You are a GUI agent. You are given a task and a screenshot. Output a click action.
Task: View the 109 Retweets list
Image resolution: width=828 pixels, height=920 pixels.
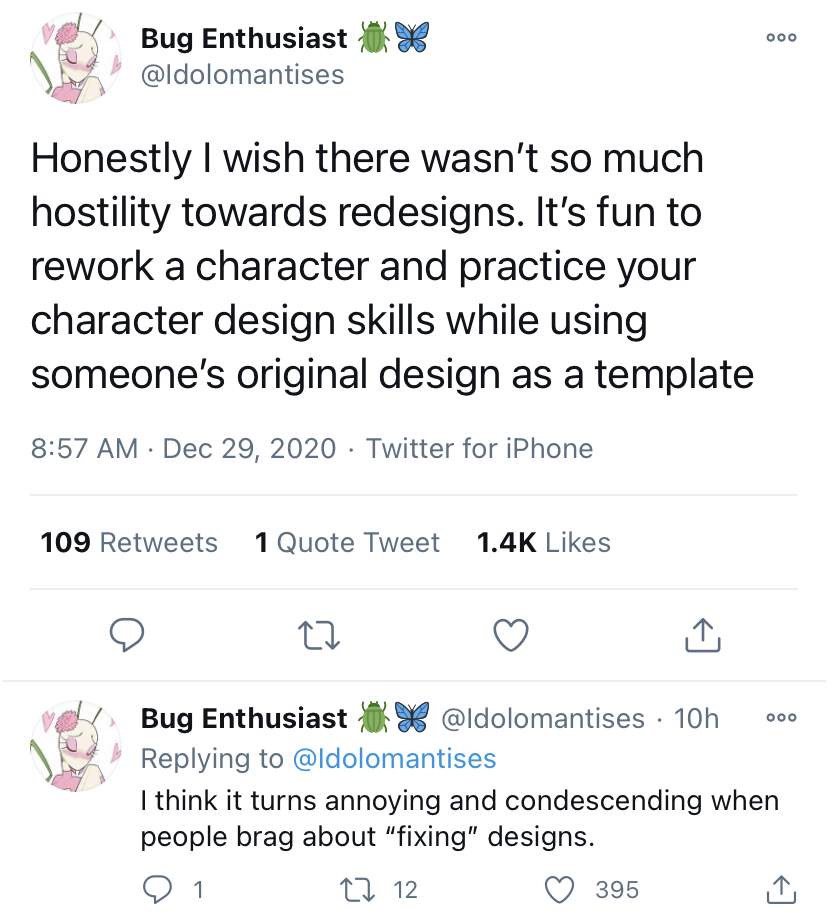tap(129, 542)
